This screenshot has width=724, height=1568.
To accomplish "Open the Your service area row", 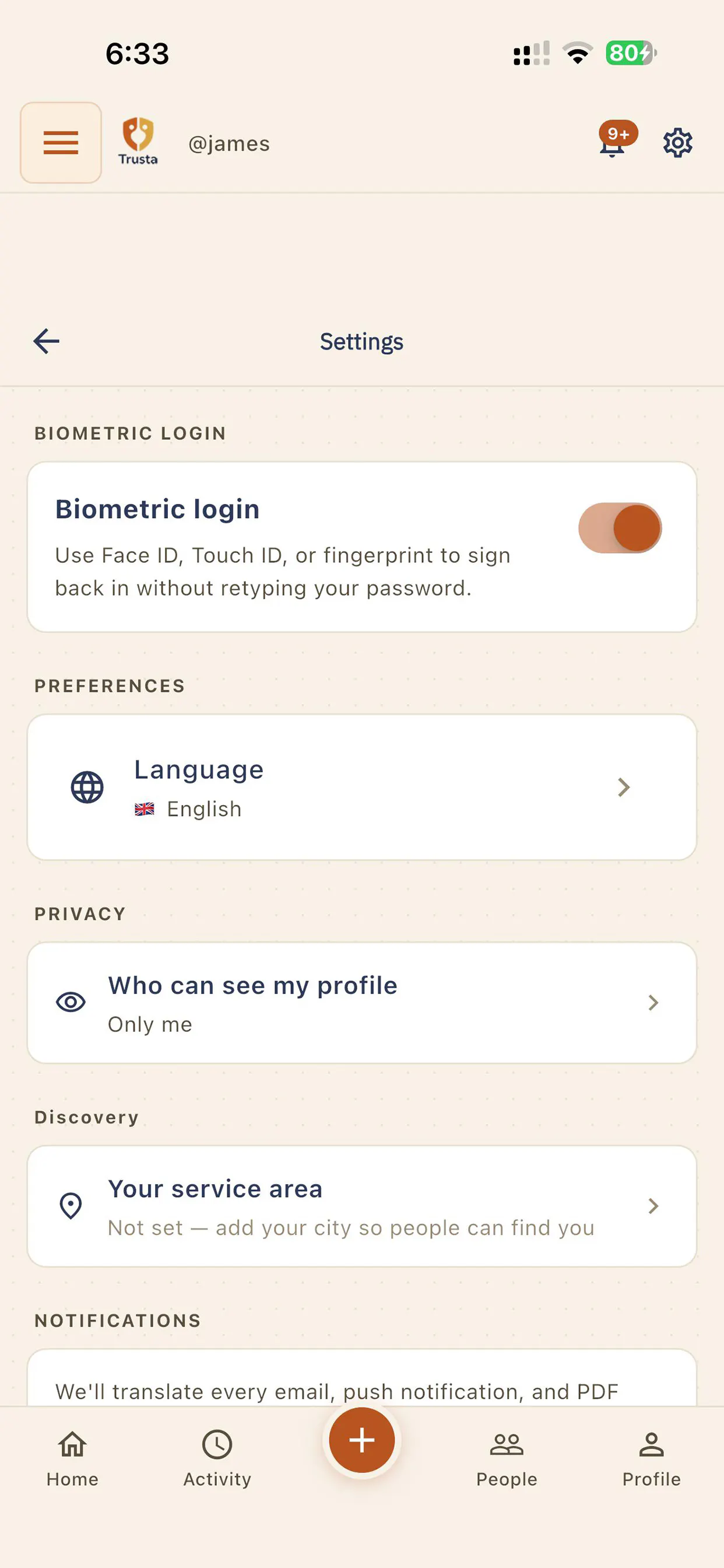I will (362, 1206).
